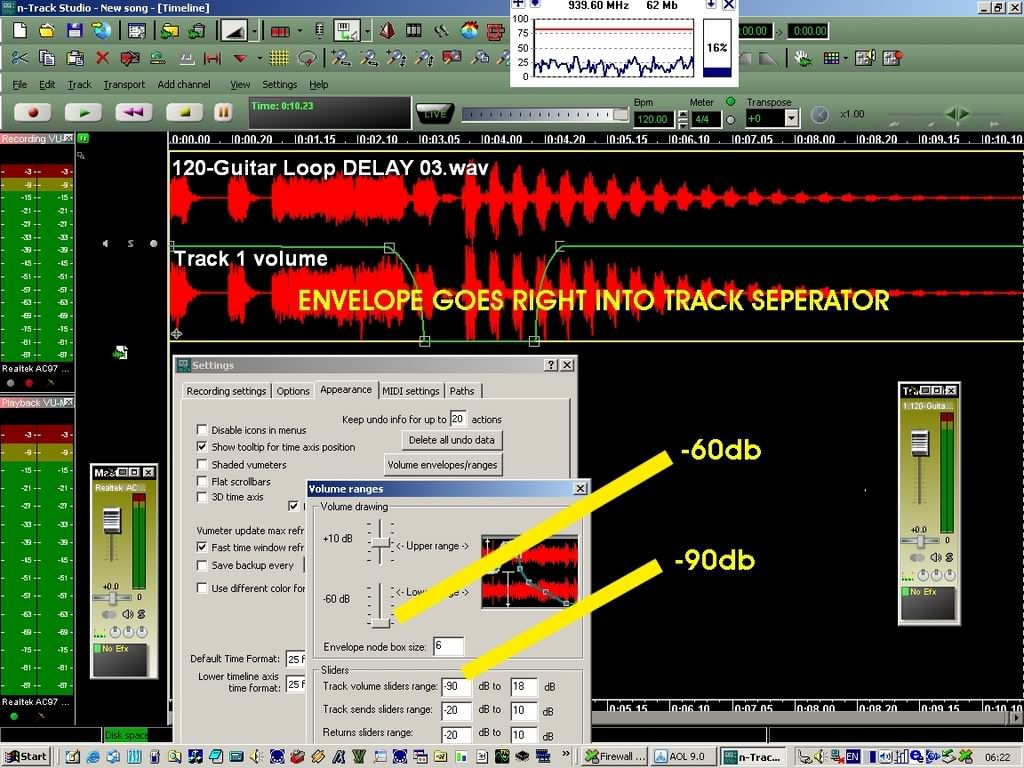Switch to the Options tab
Viewport: 1024px width, 768px height.
[293, 391]
